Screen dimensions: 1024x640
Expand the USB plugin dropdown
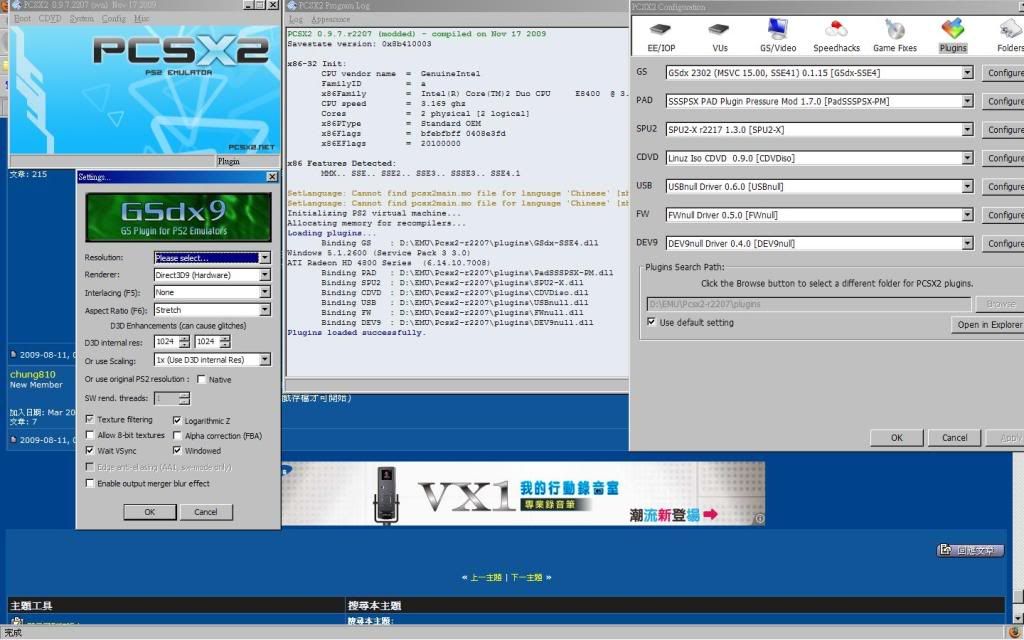(967, 186)
